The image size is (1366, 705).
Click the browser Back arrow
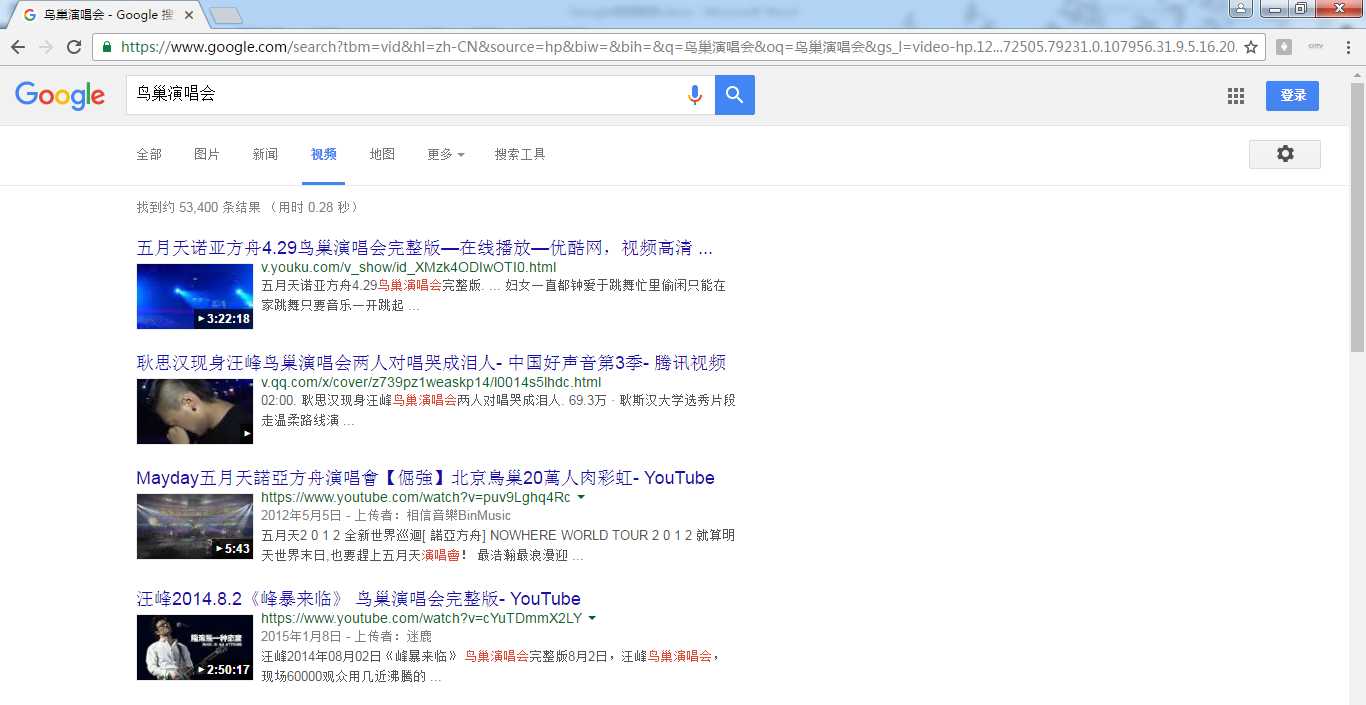18,47
